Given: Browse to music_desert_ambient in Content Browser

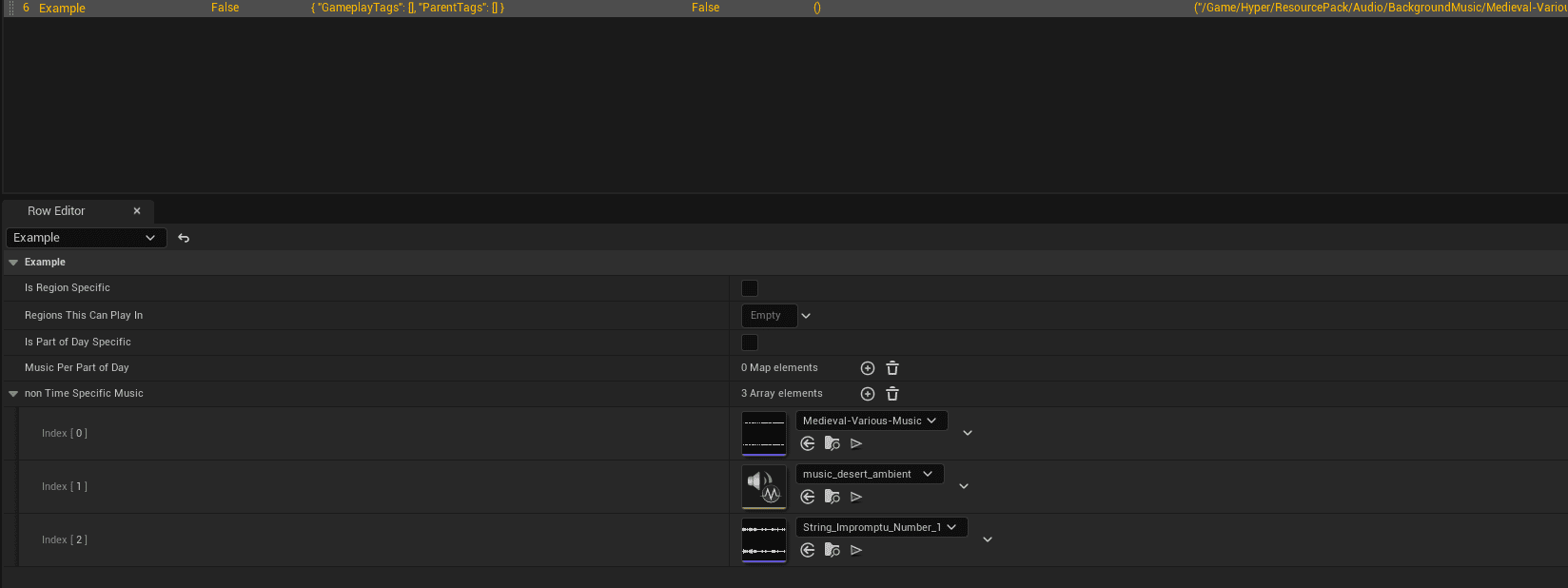Looking at the screenshot, I should coord(833,497).
